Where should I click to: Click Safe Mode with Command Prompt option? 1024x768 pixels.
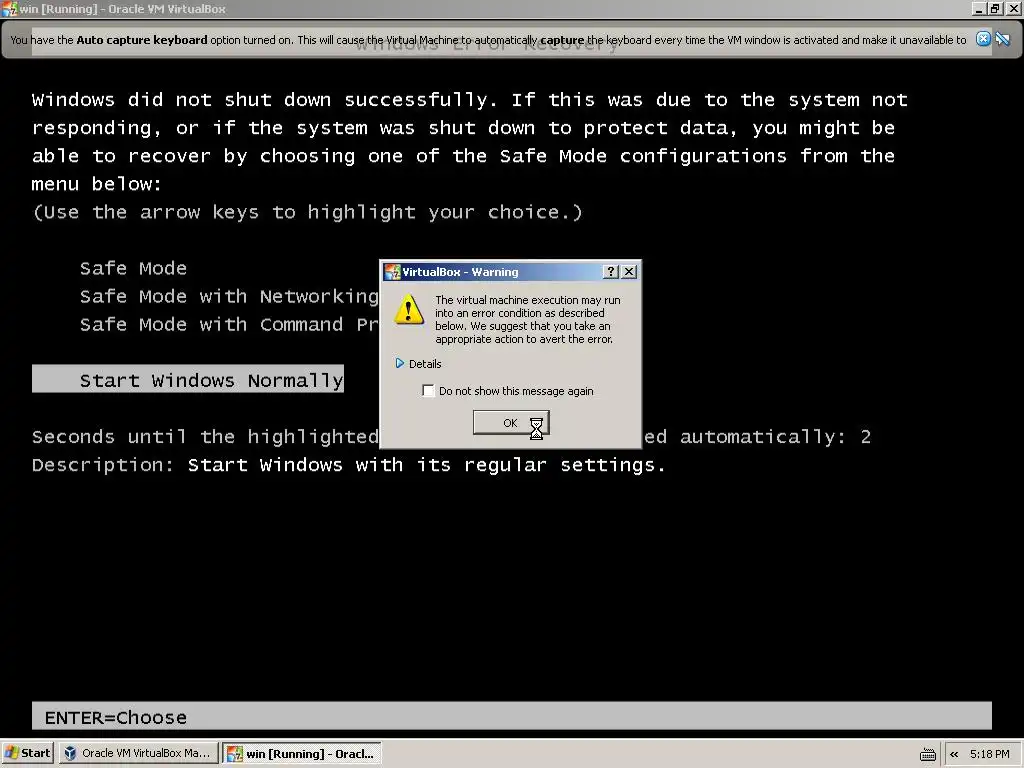[229, 325]
